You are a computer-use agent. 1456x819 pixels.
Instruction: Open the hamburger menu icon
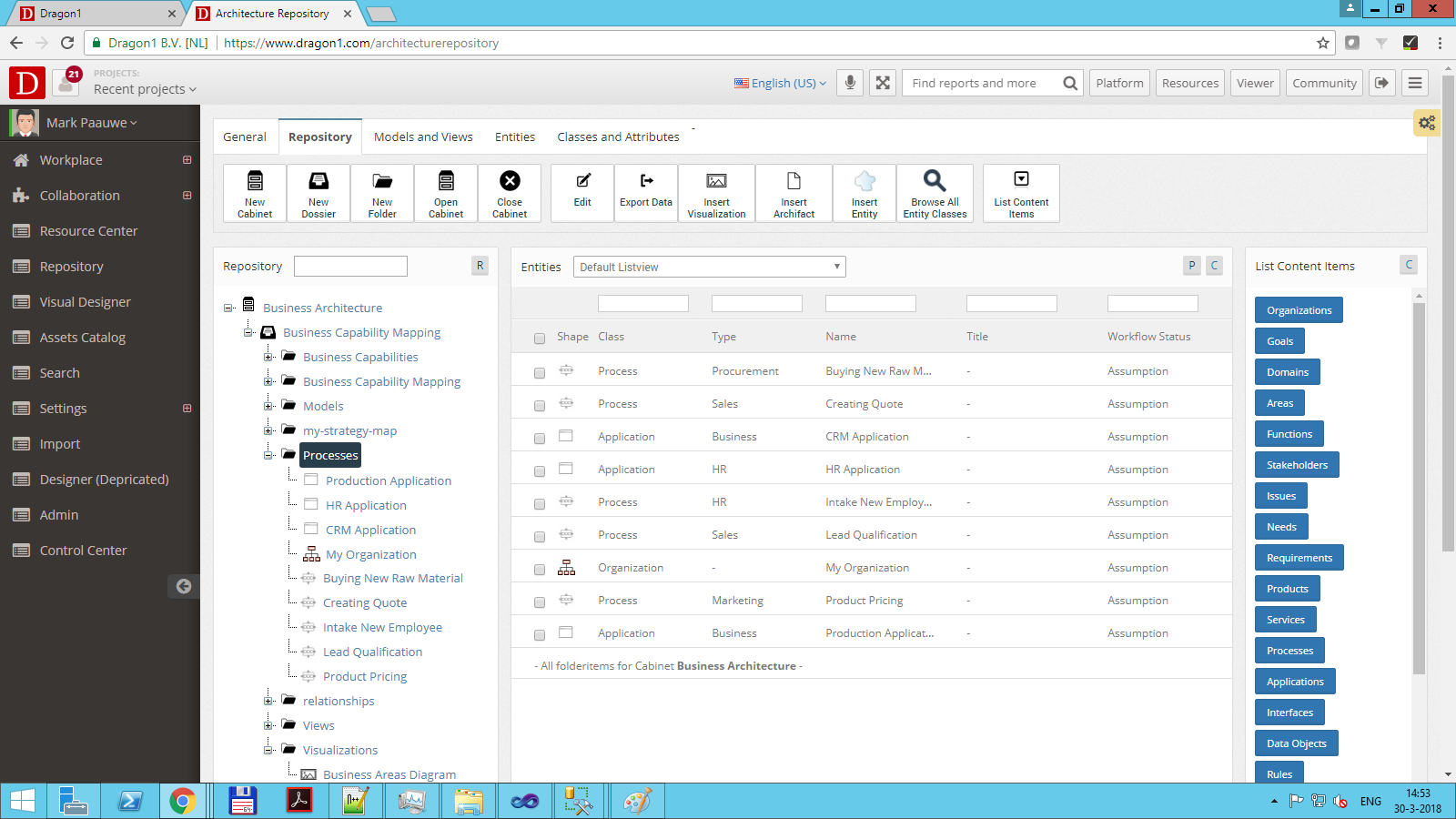tap(1414, 83)
